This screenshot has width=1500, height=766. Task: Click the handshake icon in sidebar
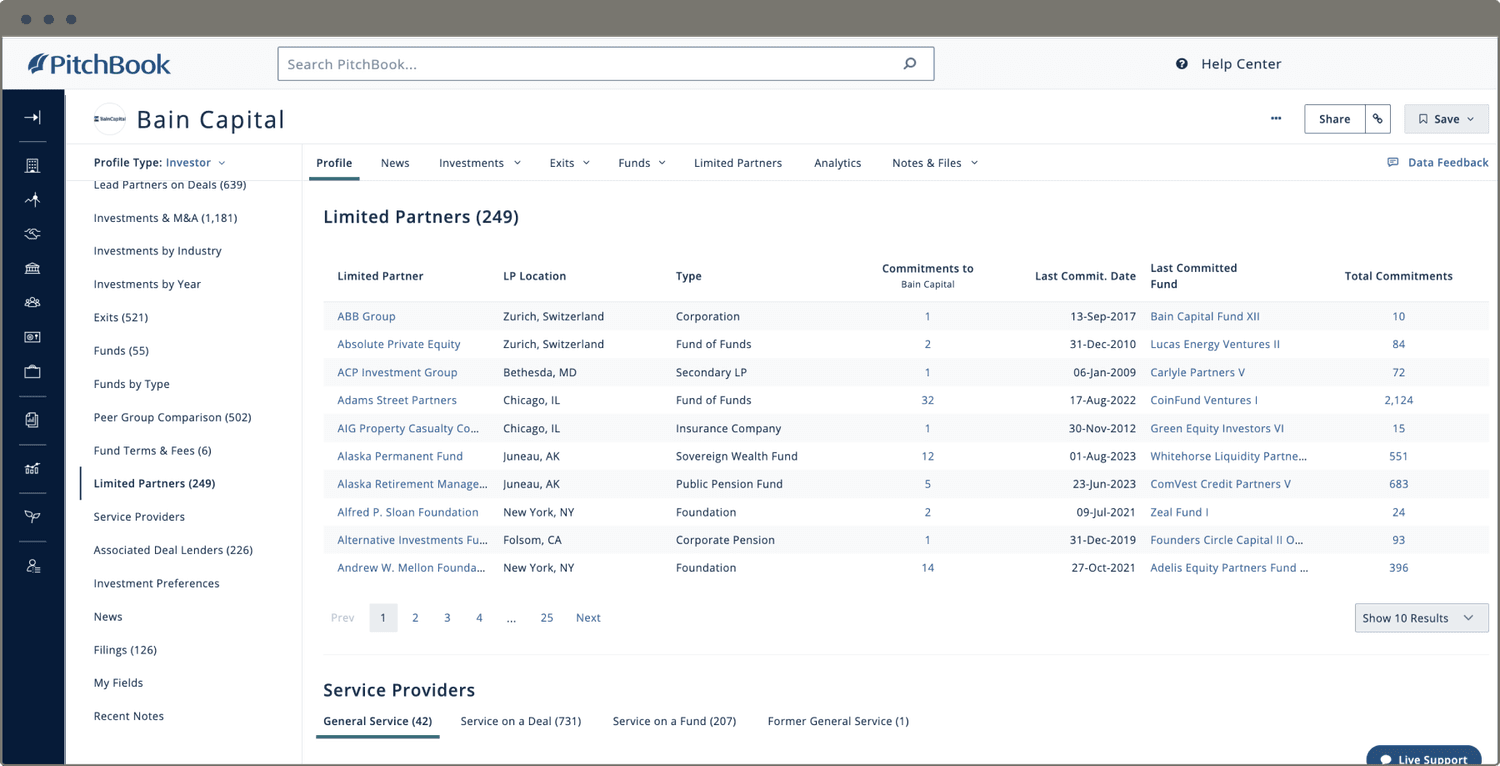[x=32, y=234]
